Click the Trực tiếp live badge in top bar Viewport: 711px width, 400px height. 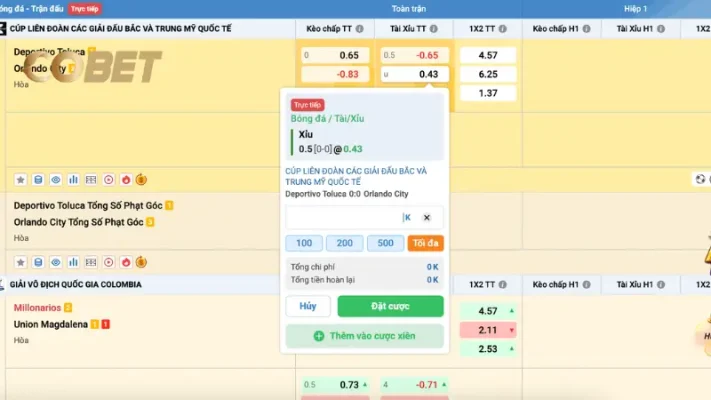pos(85,9)
